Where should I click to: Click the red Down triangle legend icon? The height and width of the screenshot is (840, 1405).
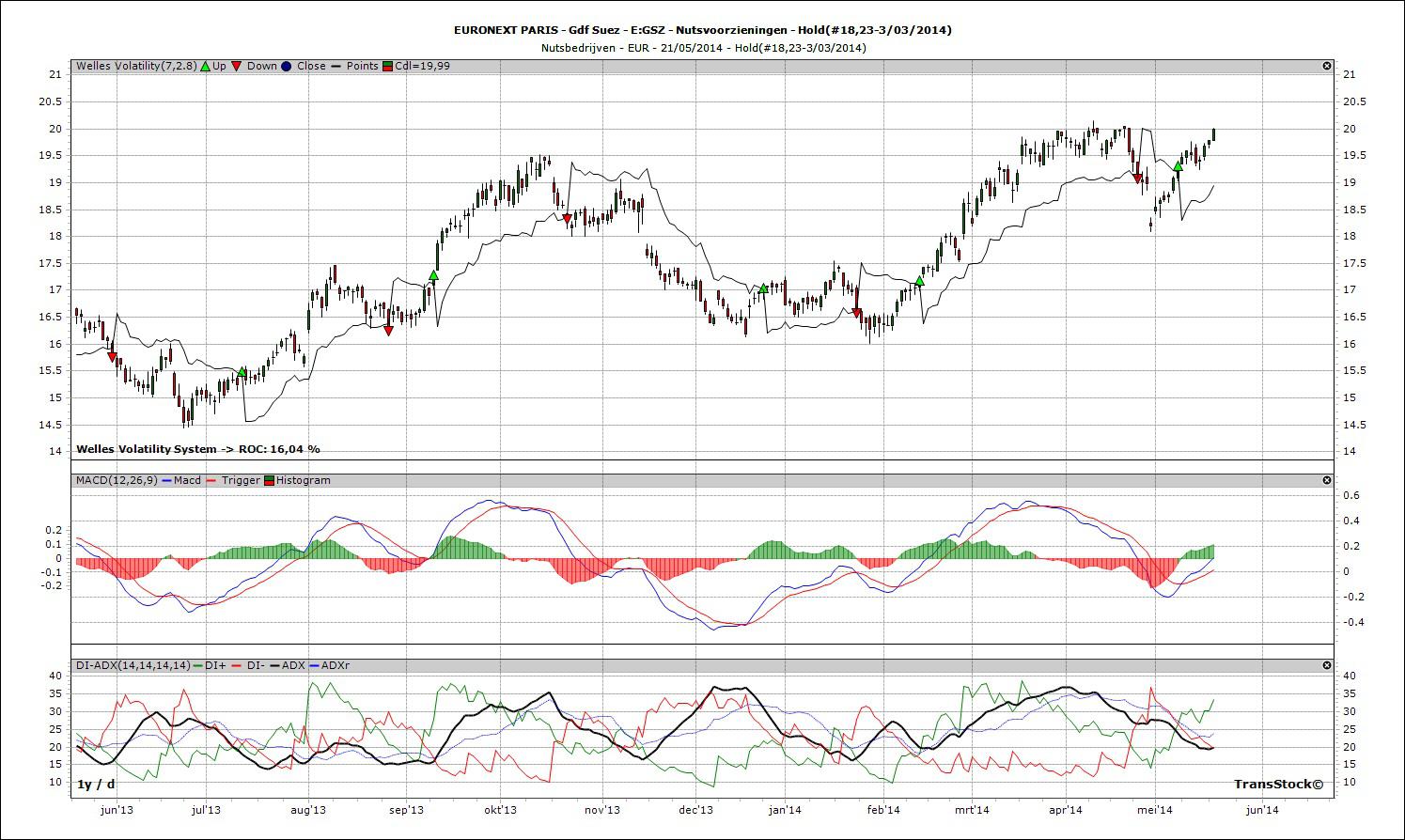(x=237, y=67)
